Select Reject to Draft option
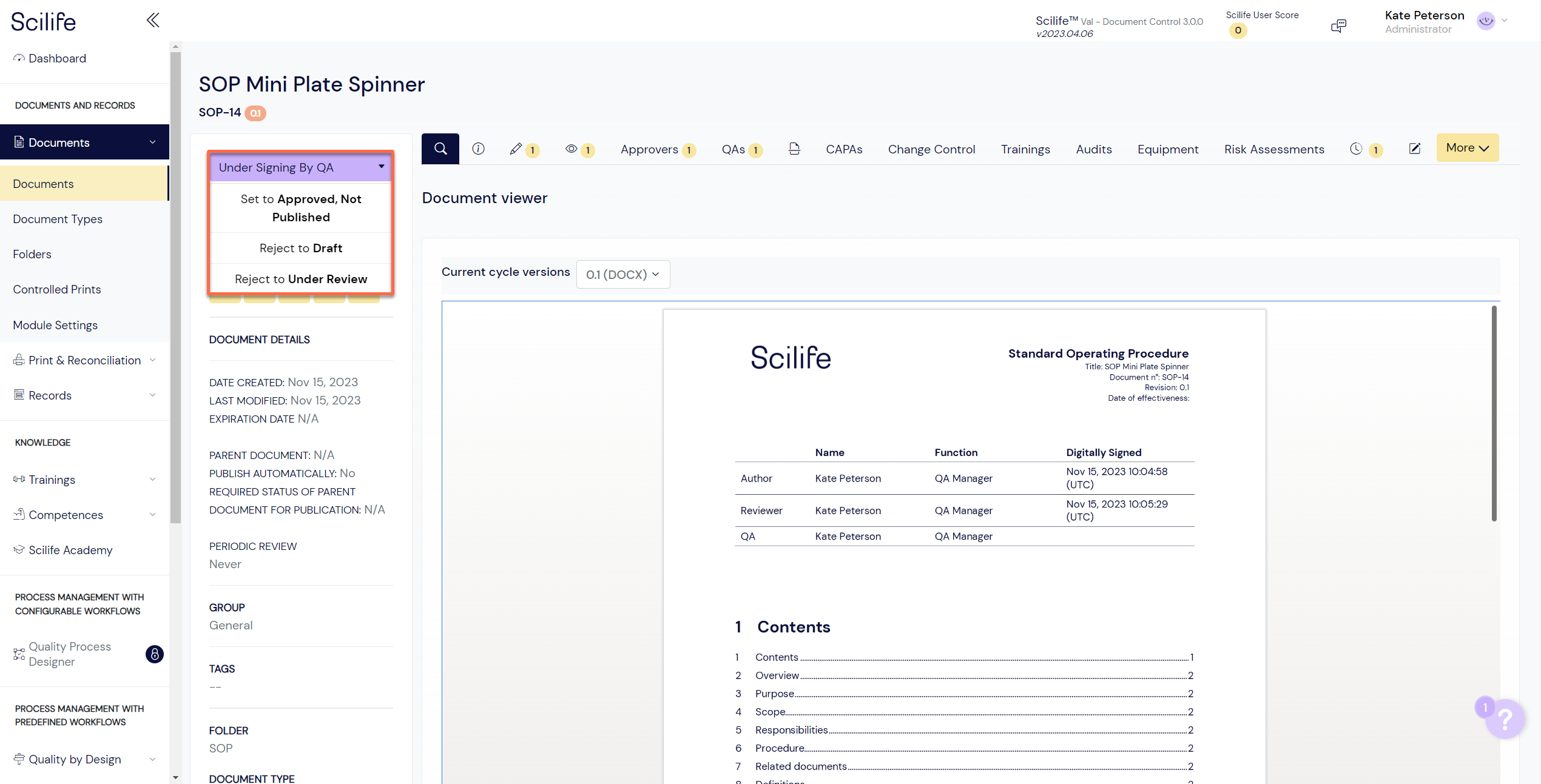The image size is (1541, 784). [x=301, y=248]
